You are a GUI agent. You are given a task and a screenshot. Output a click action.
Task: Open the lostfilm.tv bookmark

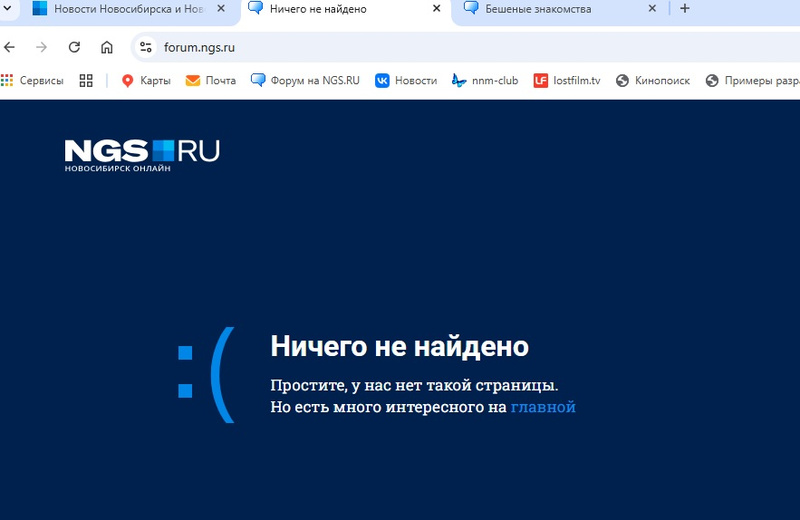pyautogui.click(x=567, y=81)
